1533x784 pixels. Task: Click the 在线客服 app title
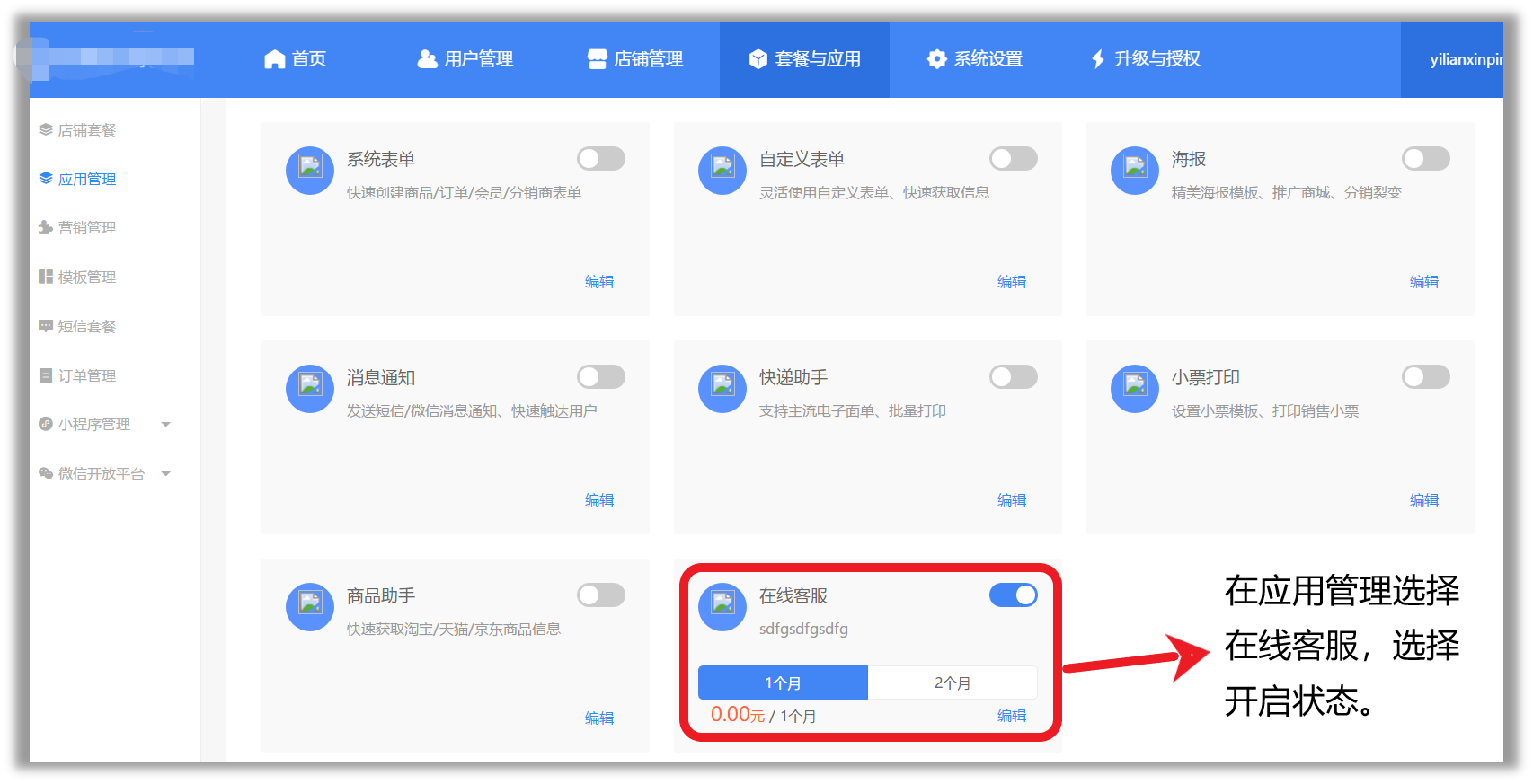793,595
